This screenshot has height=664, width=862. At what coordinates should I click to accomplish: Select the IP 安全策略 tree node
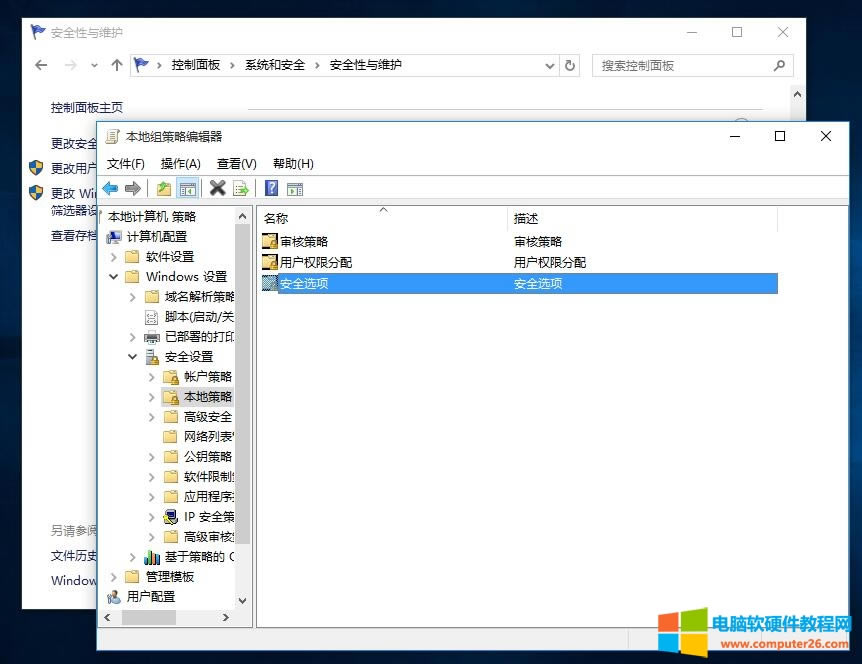click(x=208, y=517)
